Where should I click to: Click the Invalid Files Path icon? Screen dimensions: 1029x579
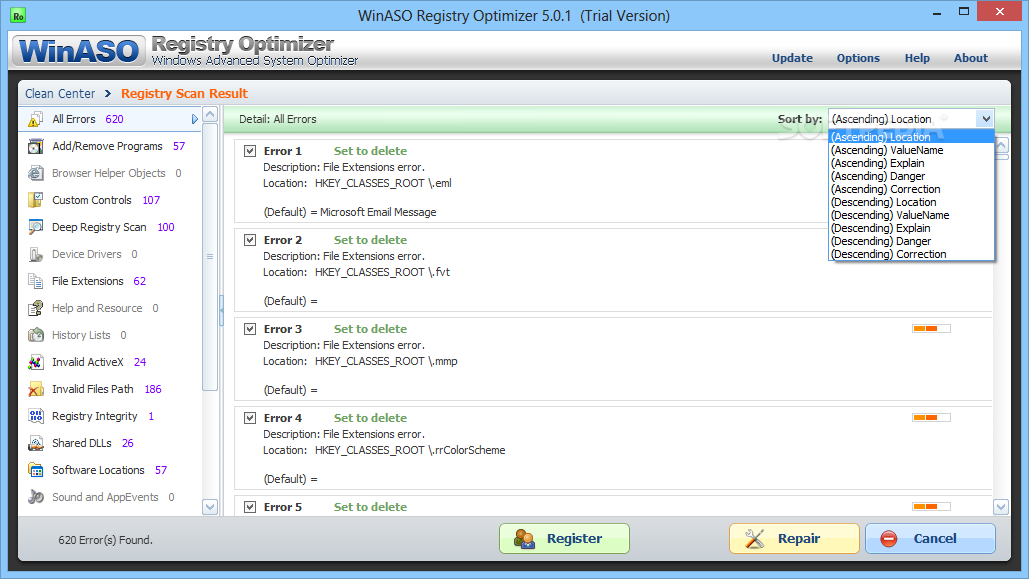pyautogui.click(x=35, y=389)
